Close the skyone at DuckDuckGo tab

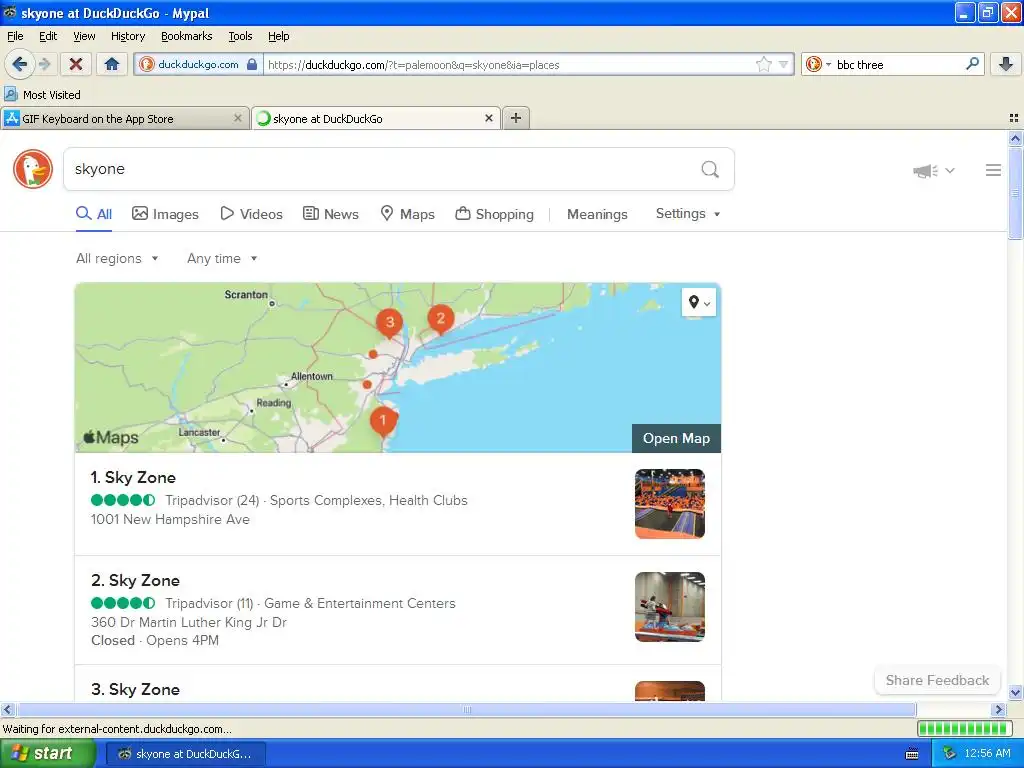(x=488, y=118)
